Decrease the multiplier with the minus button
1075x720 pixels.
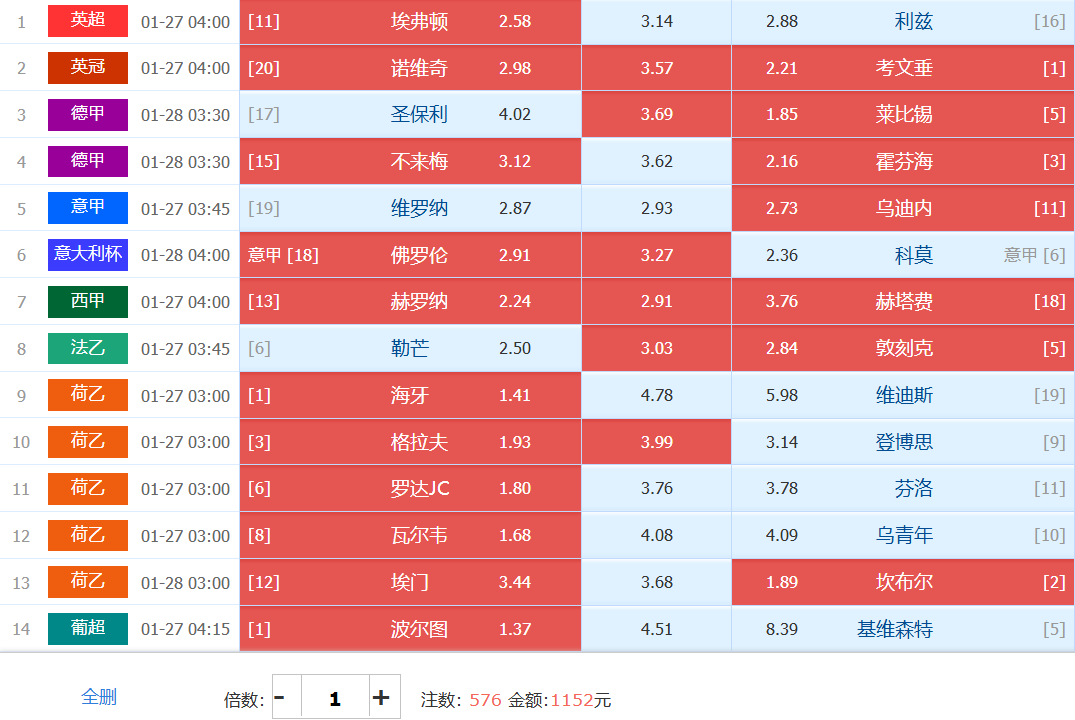(280, 698)
